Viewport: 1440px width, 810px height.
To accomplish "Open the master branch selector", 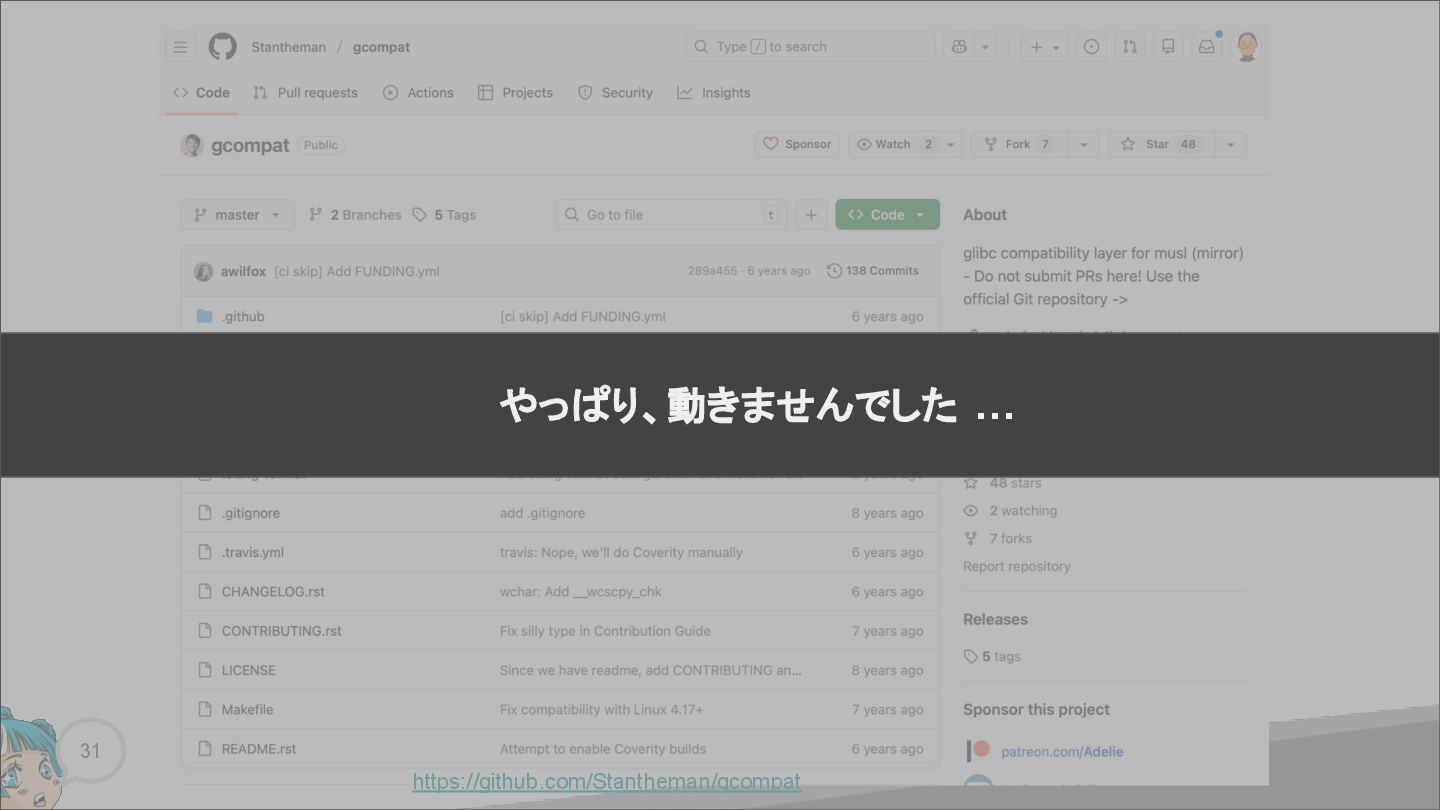I will click(x=237, y=214).
